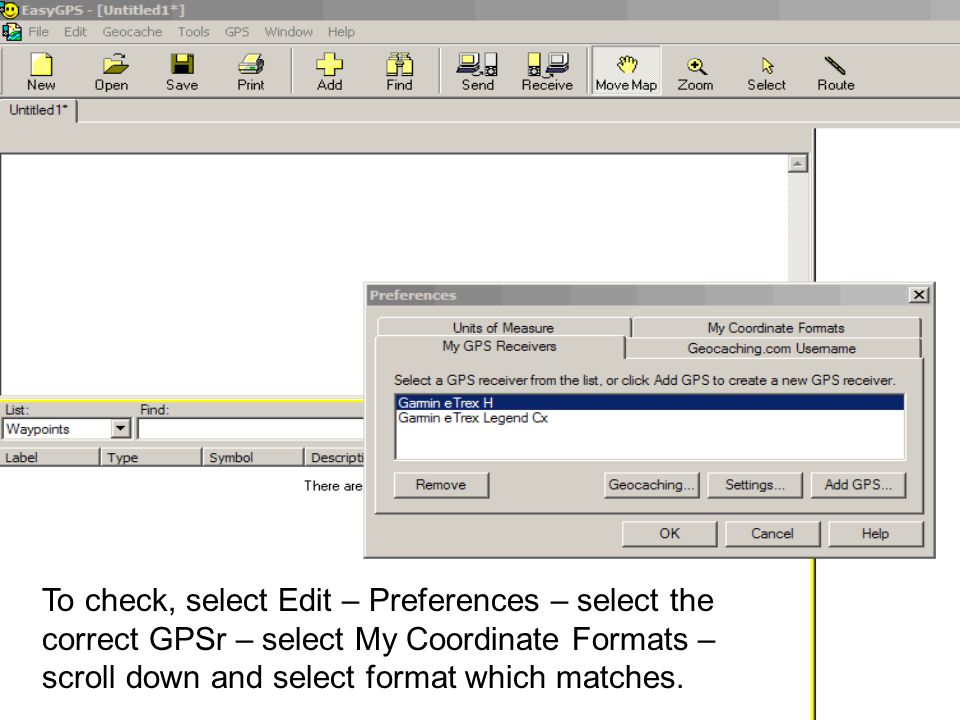Select Garmin eTrex Legend Cx receiver
This screenshot has width=960, height=720.
tap(650, 418)
